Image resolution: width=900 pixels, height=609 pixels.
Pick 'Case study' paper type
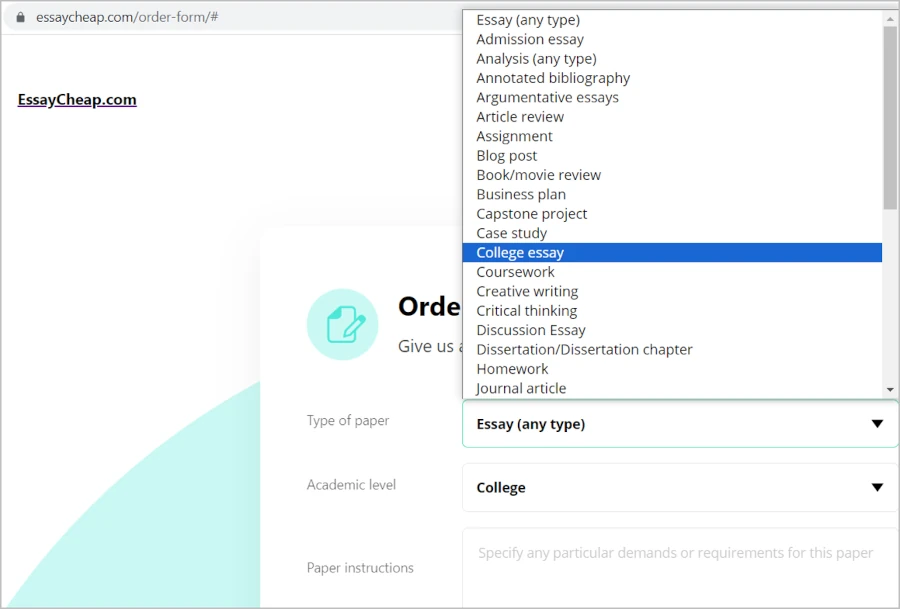(x=672, y=234)
